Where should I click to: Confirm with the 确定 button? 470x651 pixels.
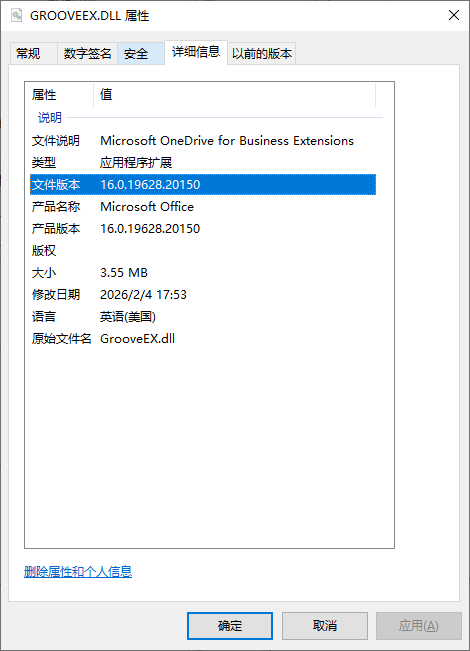[x=230, y=626]
